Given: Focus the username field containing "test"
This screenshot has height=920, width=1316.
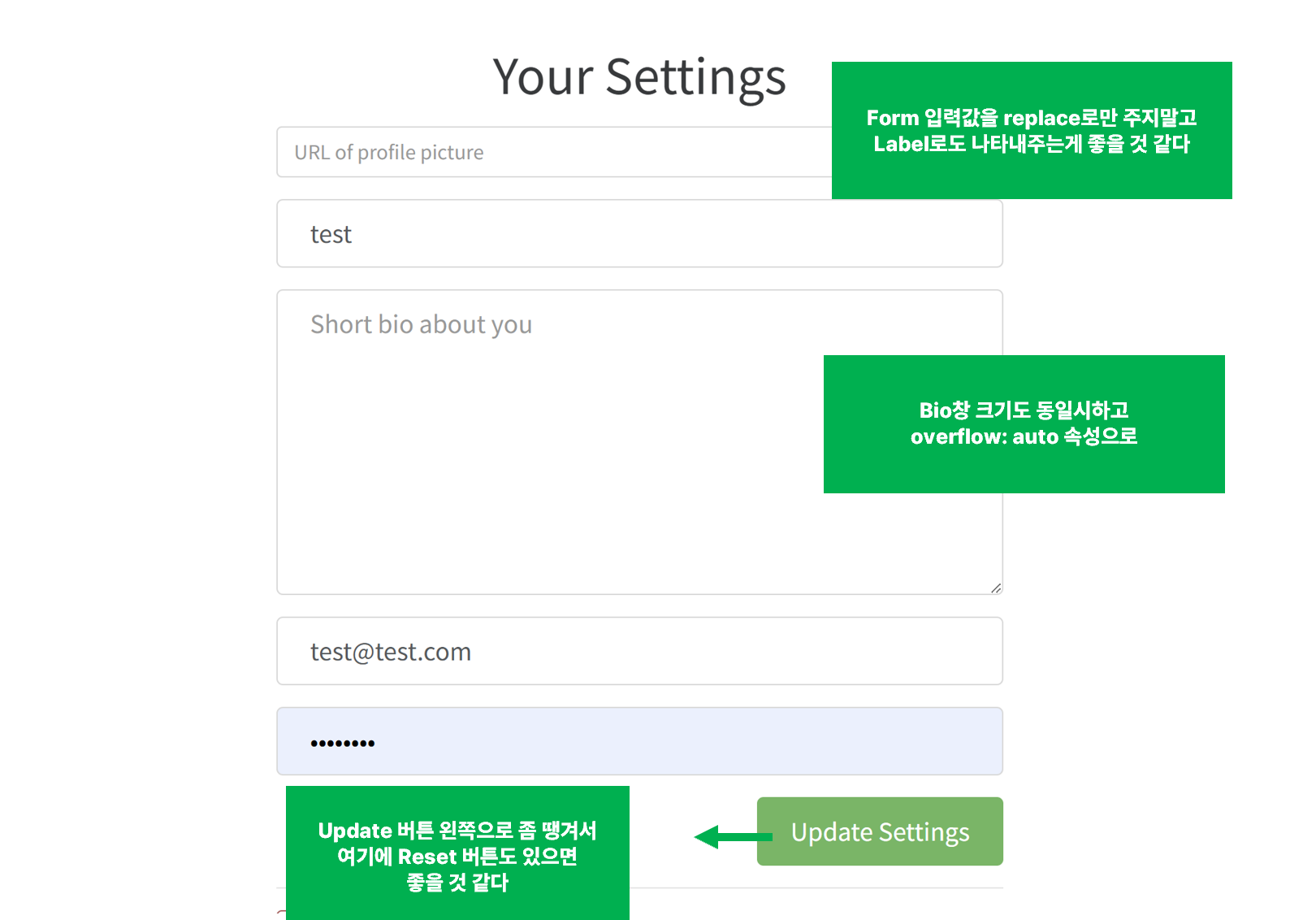Looking at the screenshot, I should [639, 234].
